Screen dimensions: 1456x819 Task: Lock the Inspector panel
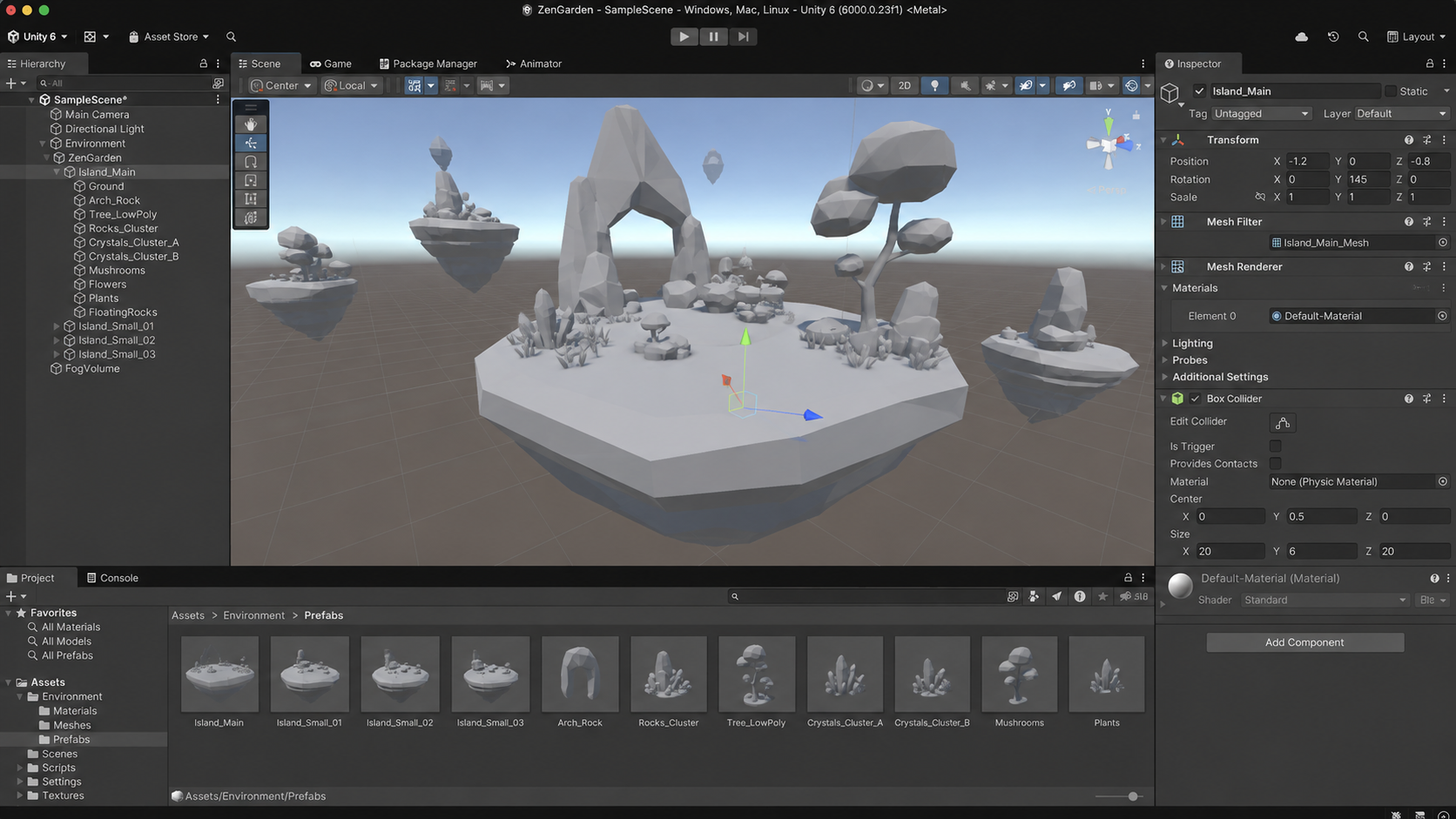pos(1429,64)
